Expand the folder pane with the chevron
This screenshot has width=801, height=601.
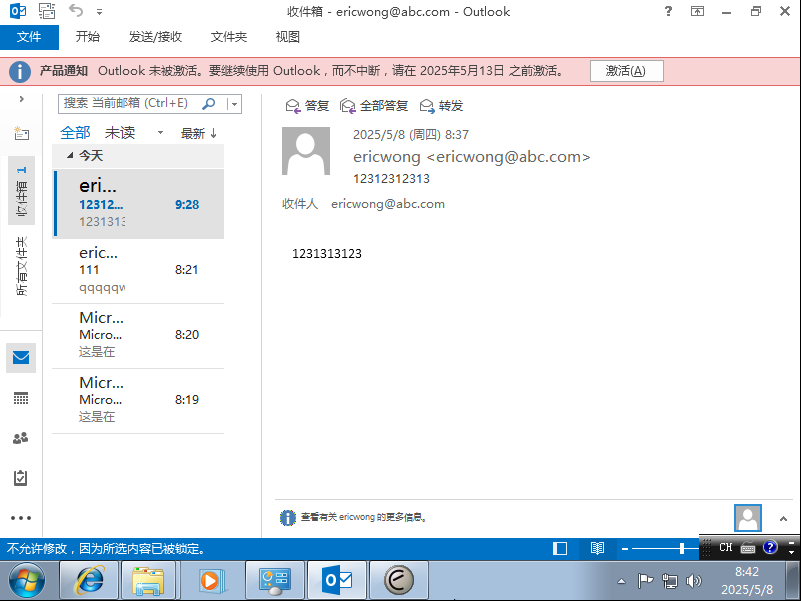pyautogui.click(x=21, y=99)
